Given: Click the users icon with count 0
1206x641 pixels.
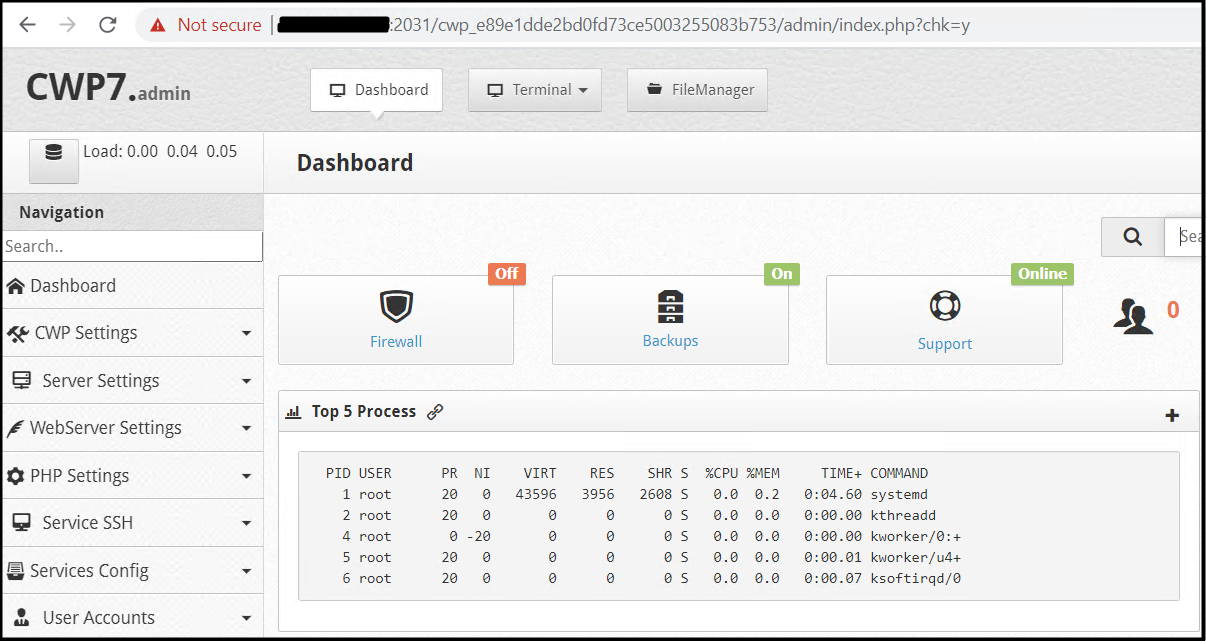Looking at the screenshot, I should 1133,316.
